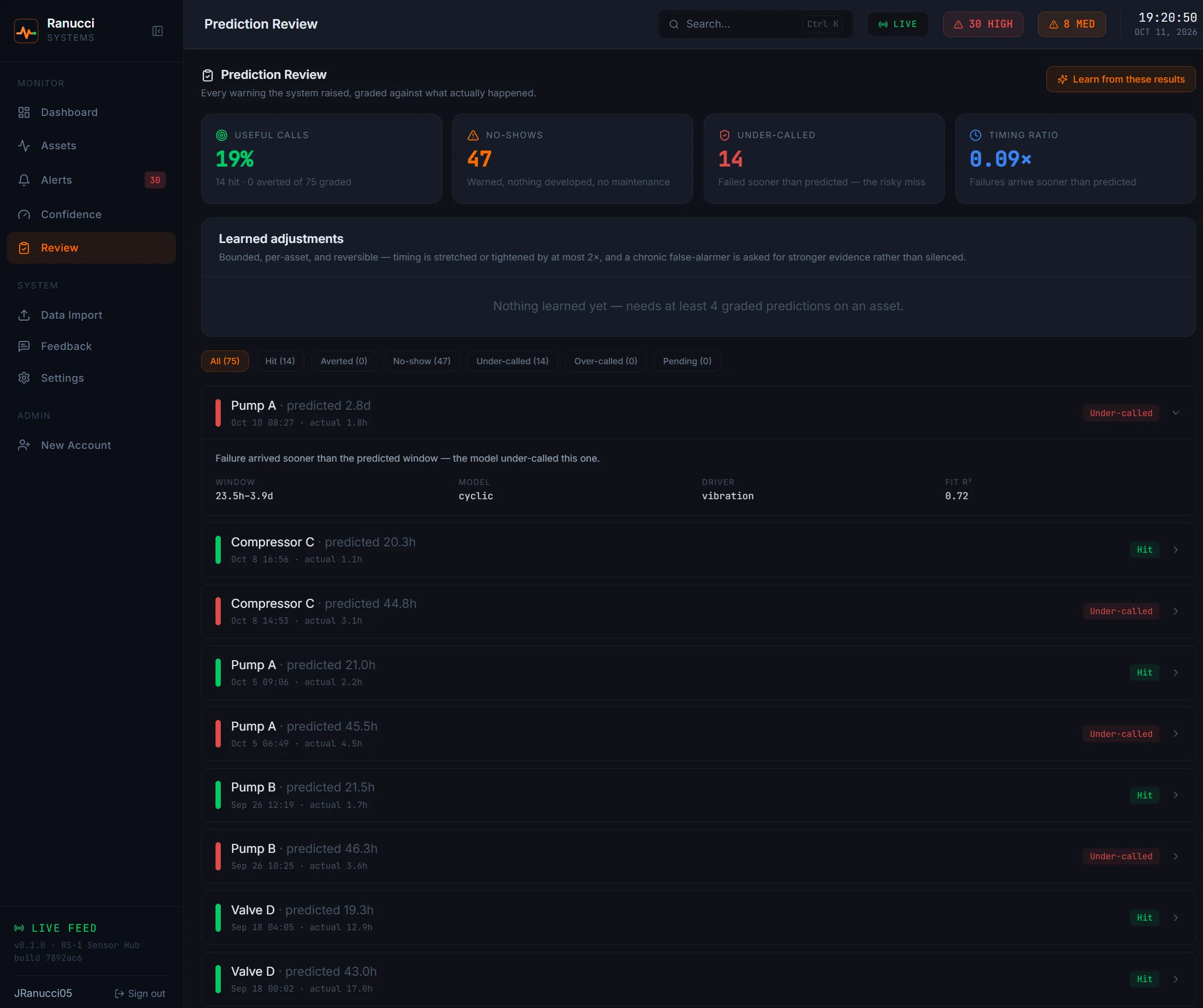Open the 30 HIGH alerts badge
The width and height of the screenshot is (1203, 1008).
(x=983, y=24)
